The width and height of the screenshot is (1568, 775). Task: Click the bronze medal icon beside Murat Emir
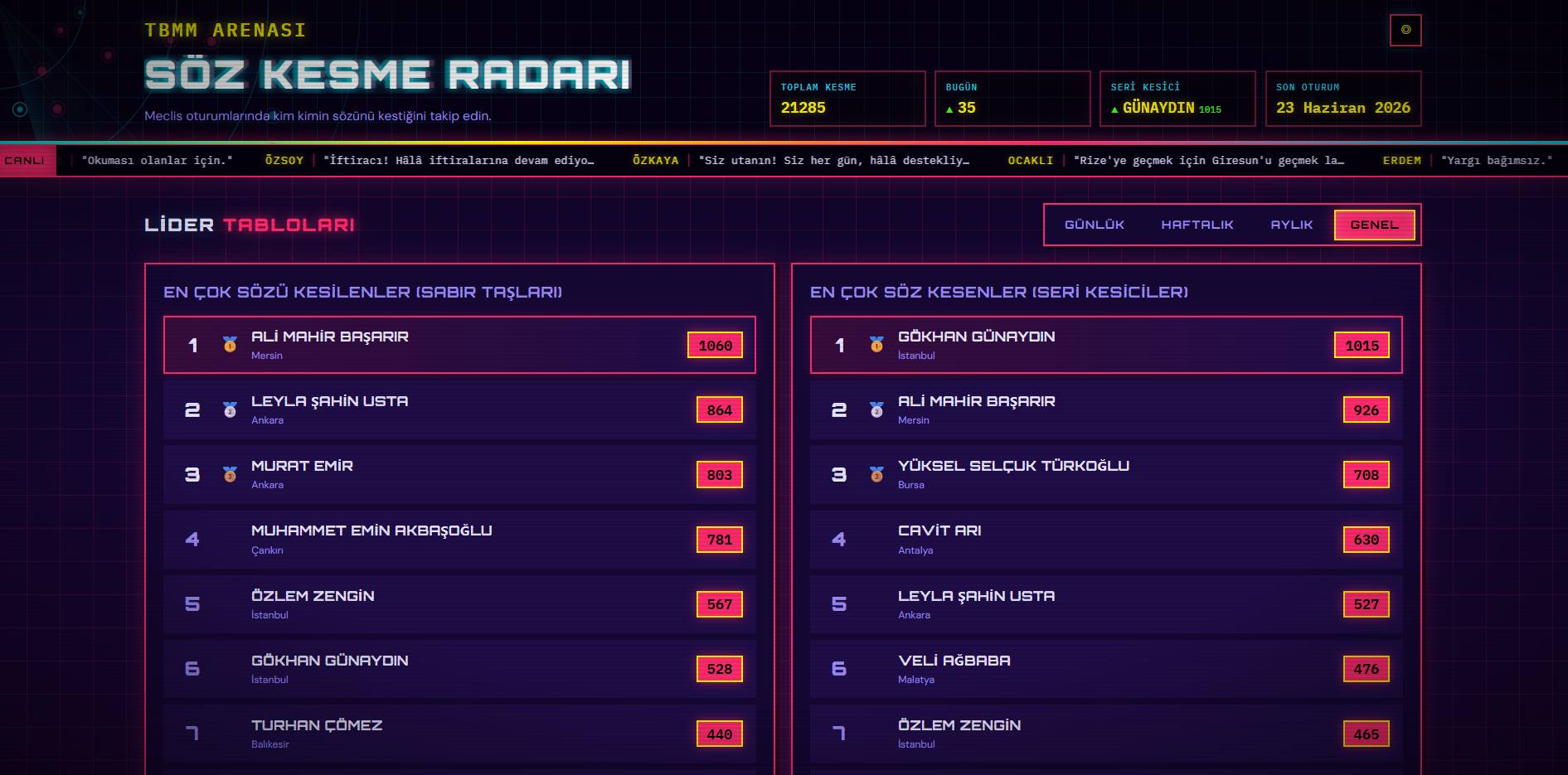point(230,474)
